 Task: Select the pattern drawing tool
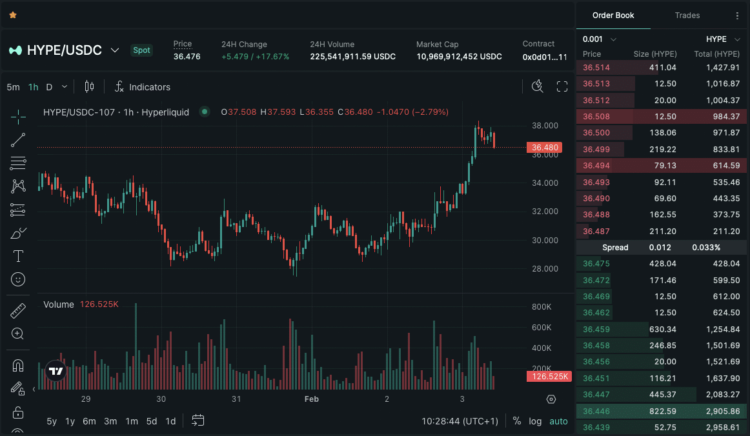[18, 186]
